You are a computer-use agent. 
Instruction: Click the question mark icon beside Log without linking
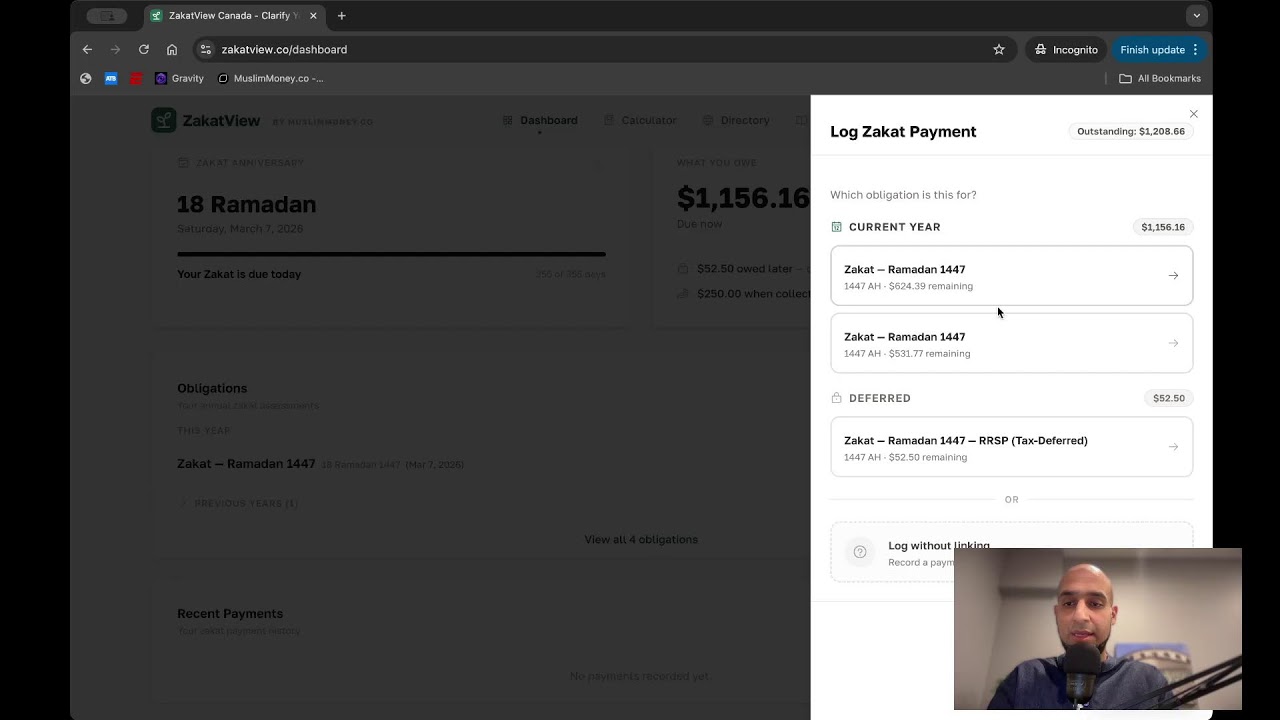coord(859,552)
